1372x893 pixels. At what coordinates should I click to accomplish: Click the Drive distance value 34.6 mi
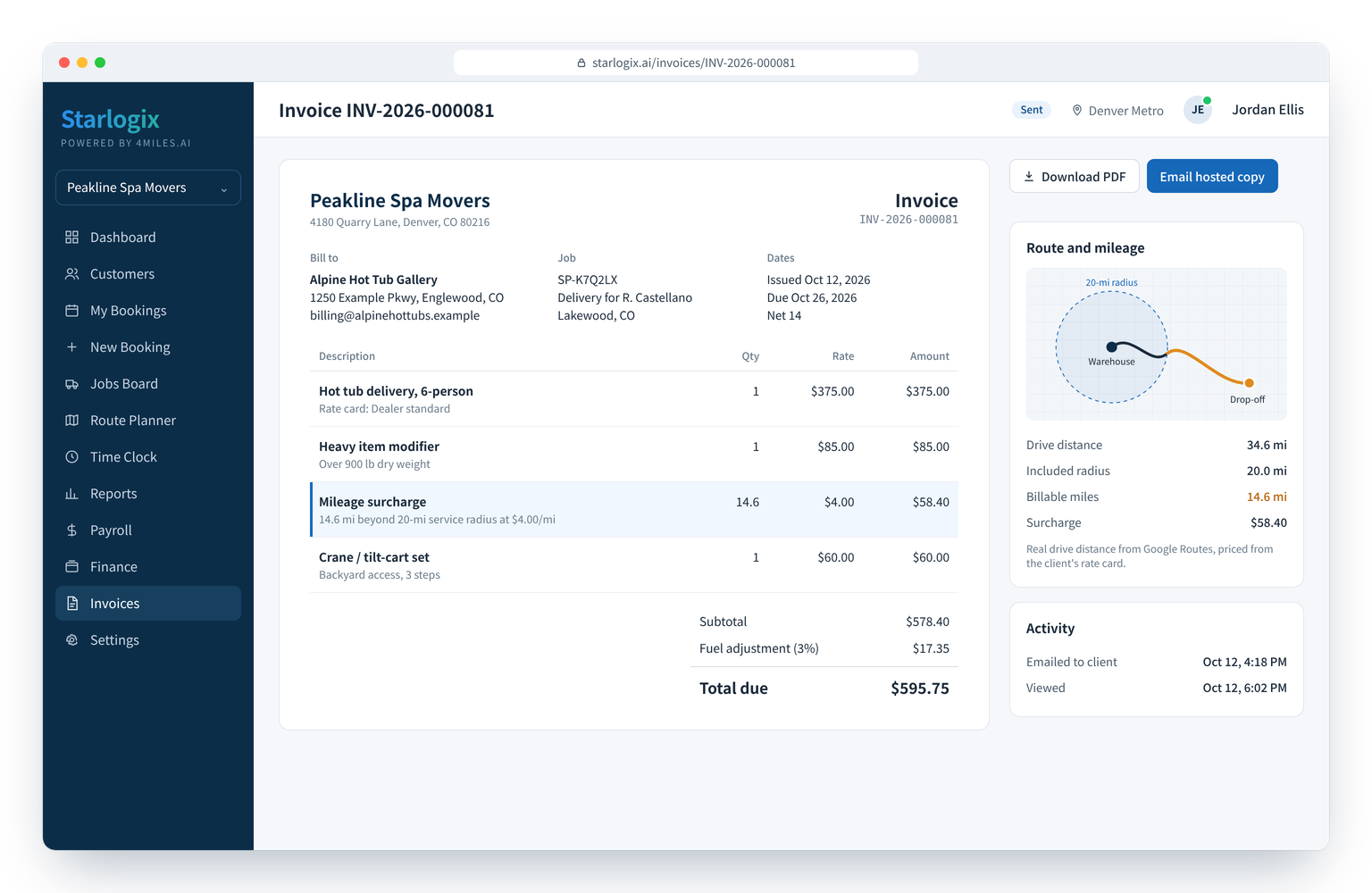tap(1267, 445)
